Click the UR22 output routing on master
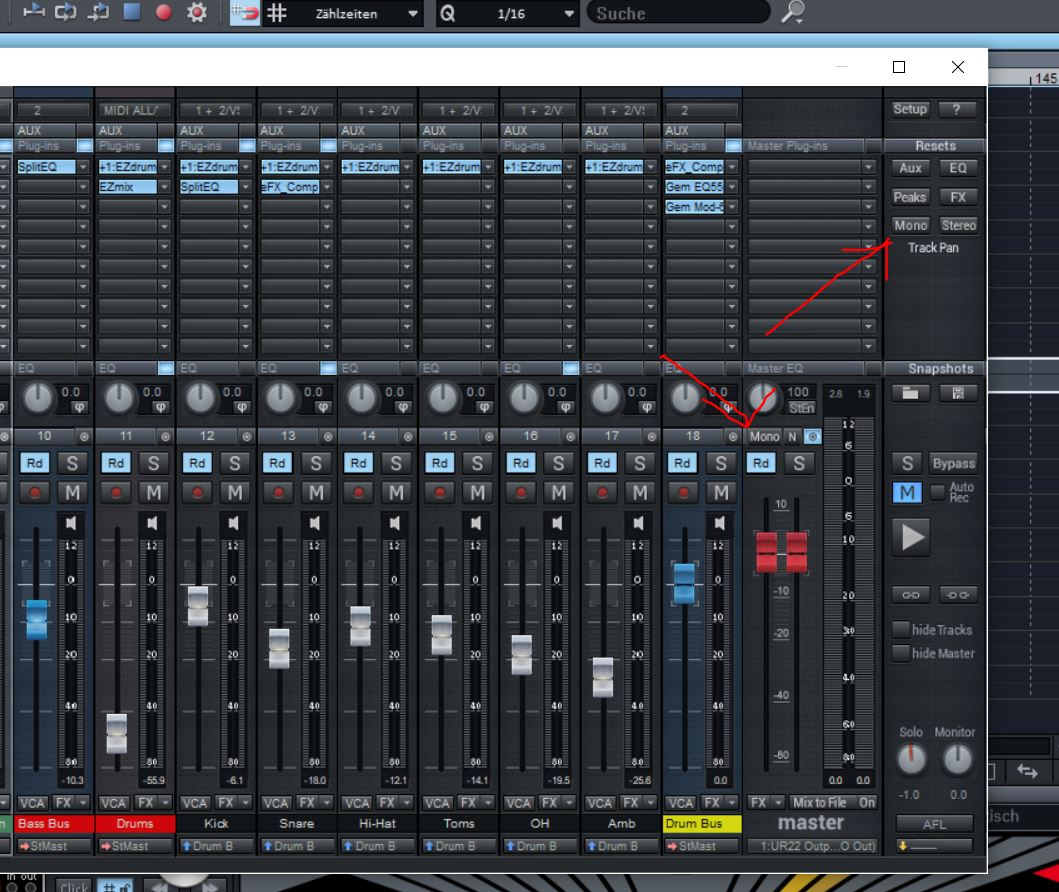 tap(811, 845)
